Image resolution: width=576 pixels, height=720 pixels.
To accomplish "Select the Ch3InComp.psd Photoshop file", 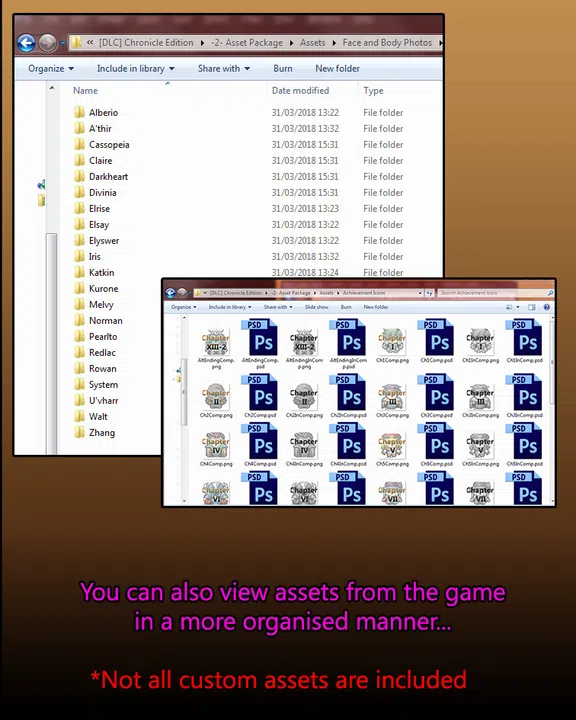I will click(524, 393).
